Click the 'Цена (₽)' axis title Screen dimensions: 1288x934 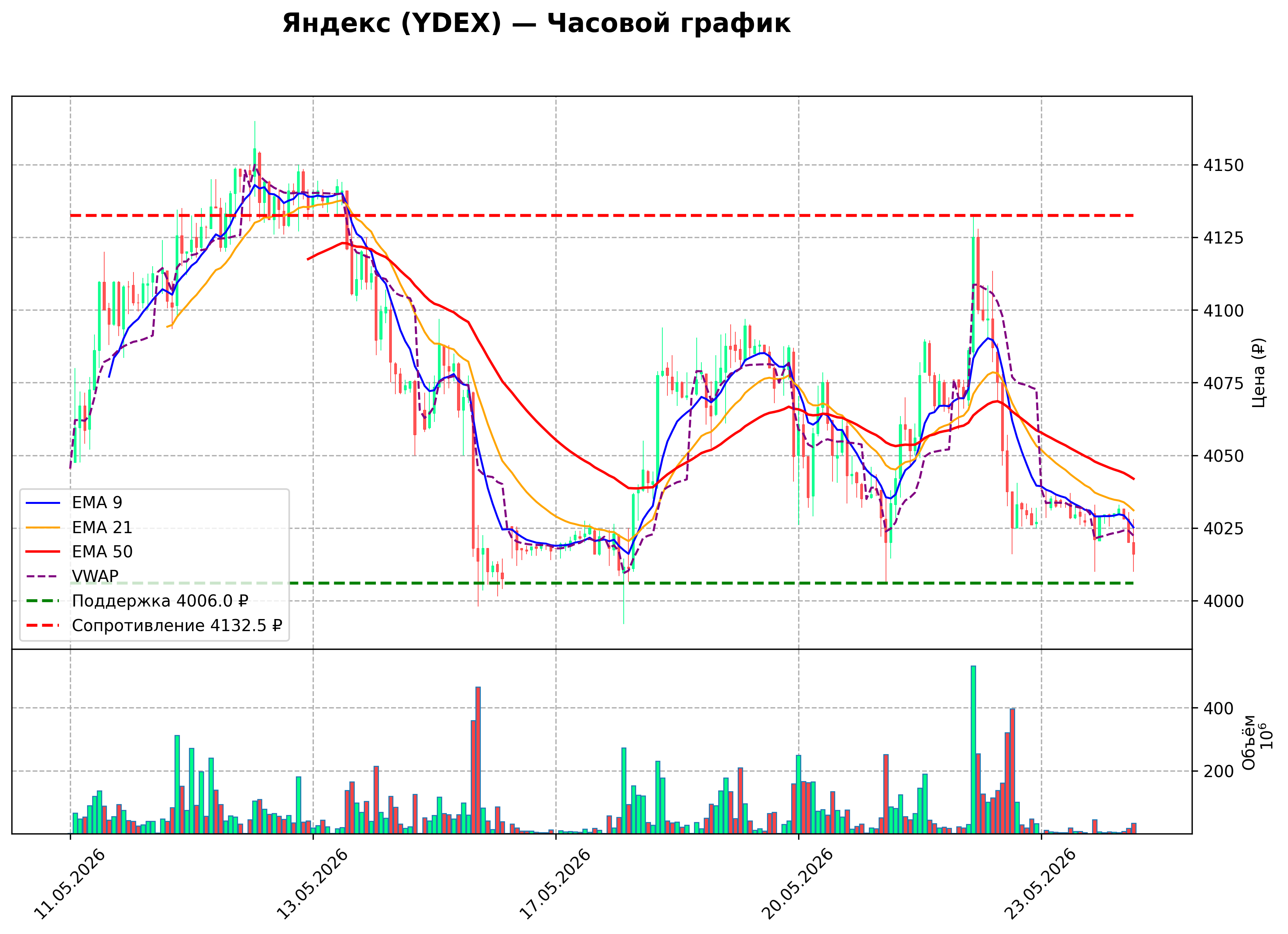click(1259, 372)
